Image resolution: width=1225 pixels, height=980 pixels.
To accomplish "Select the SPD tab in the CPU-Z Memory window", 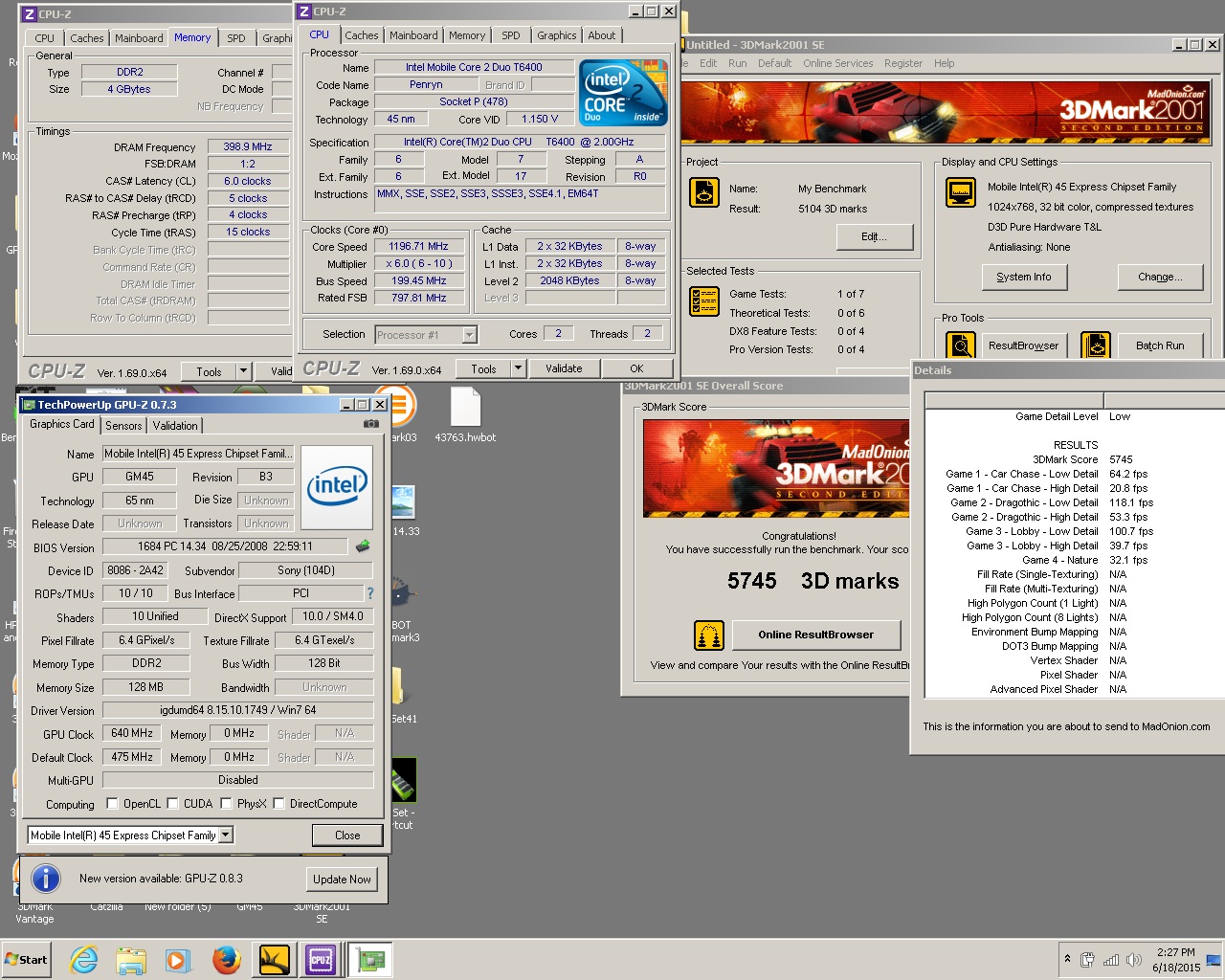I will coord(236,38).
